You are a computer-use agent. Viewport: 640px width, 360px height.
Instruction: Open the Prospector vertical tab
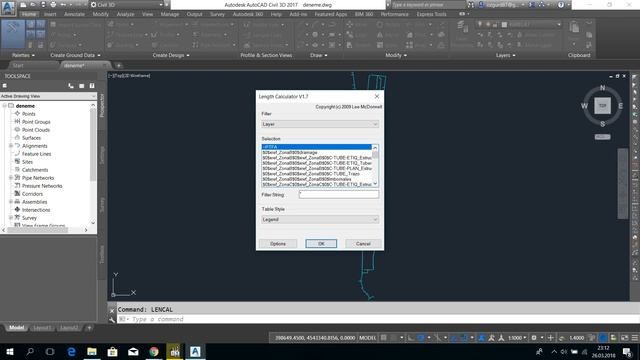[102, 105]
